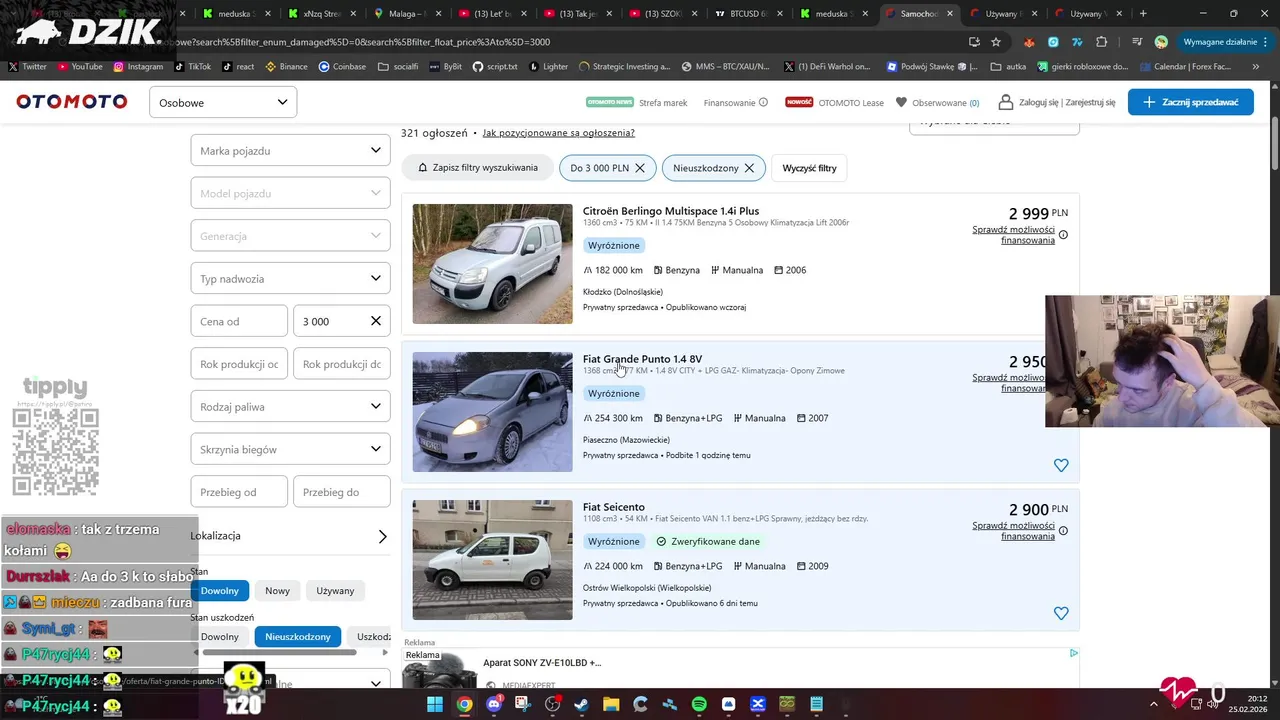Open Chrome from the taskbar
This screenshot has height=720, width=1280.
click(464, 704)
